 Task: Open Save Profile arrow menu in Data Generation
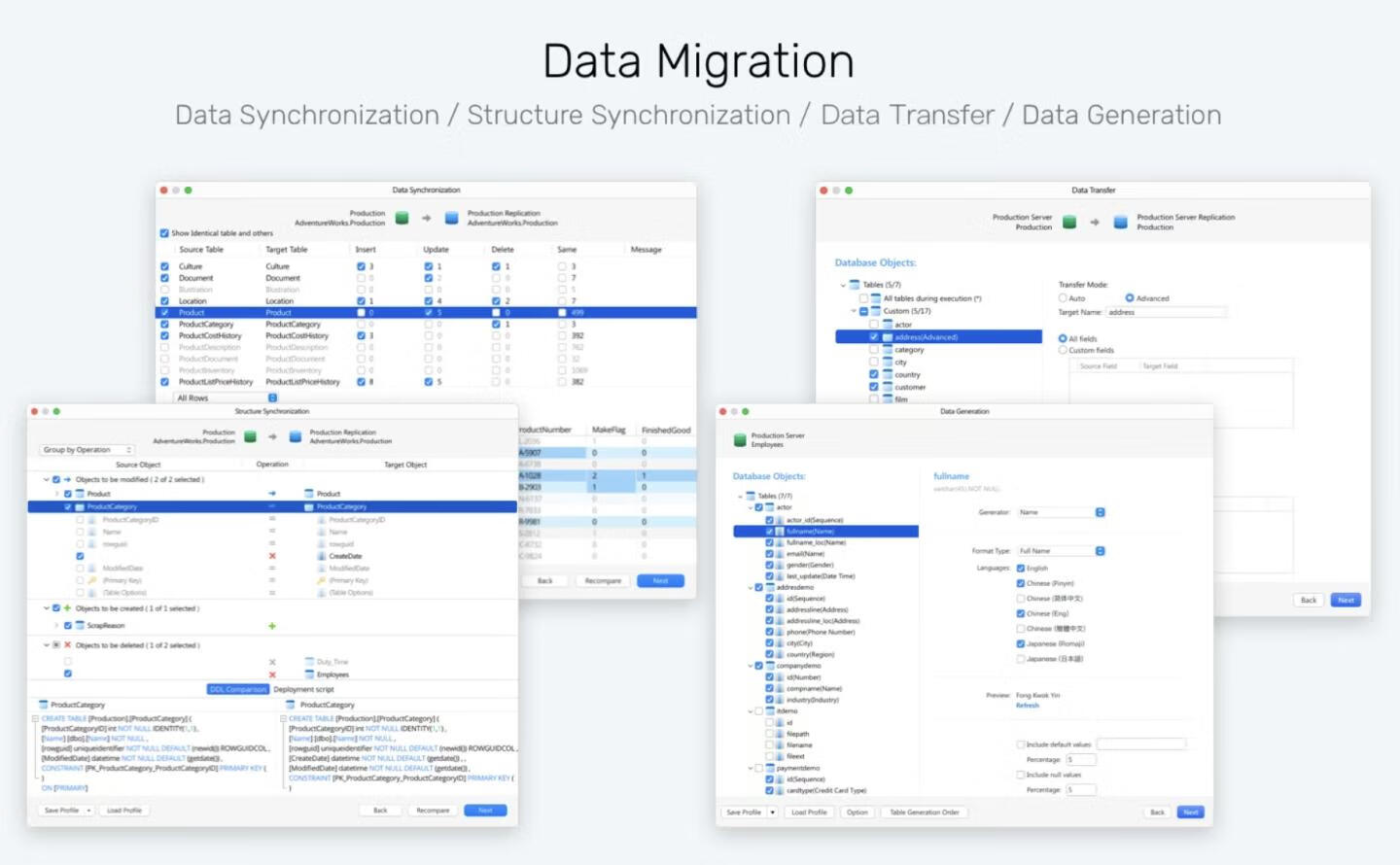coord(773,813)
